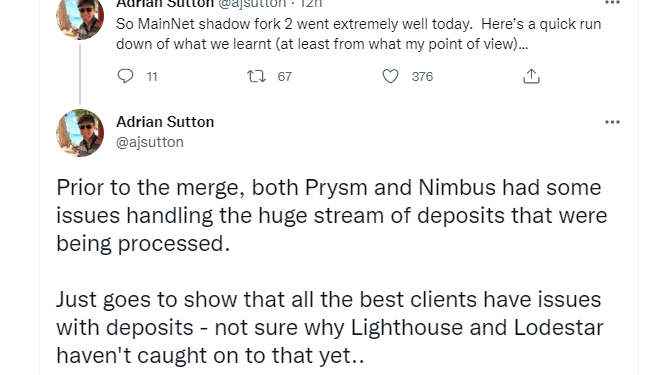
Task: Click the Prysm and Nimbus paragraph text
Action: click(x=332, y=215)
